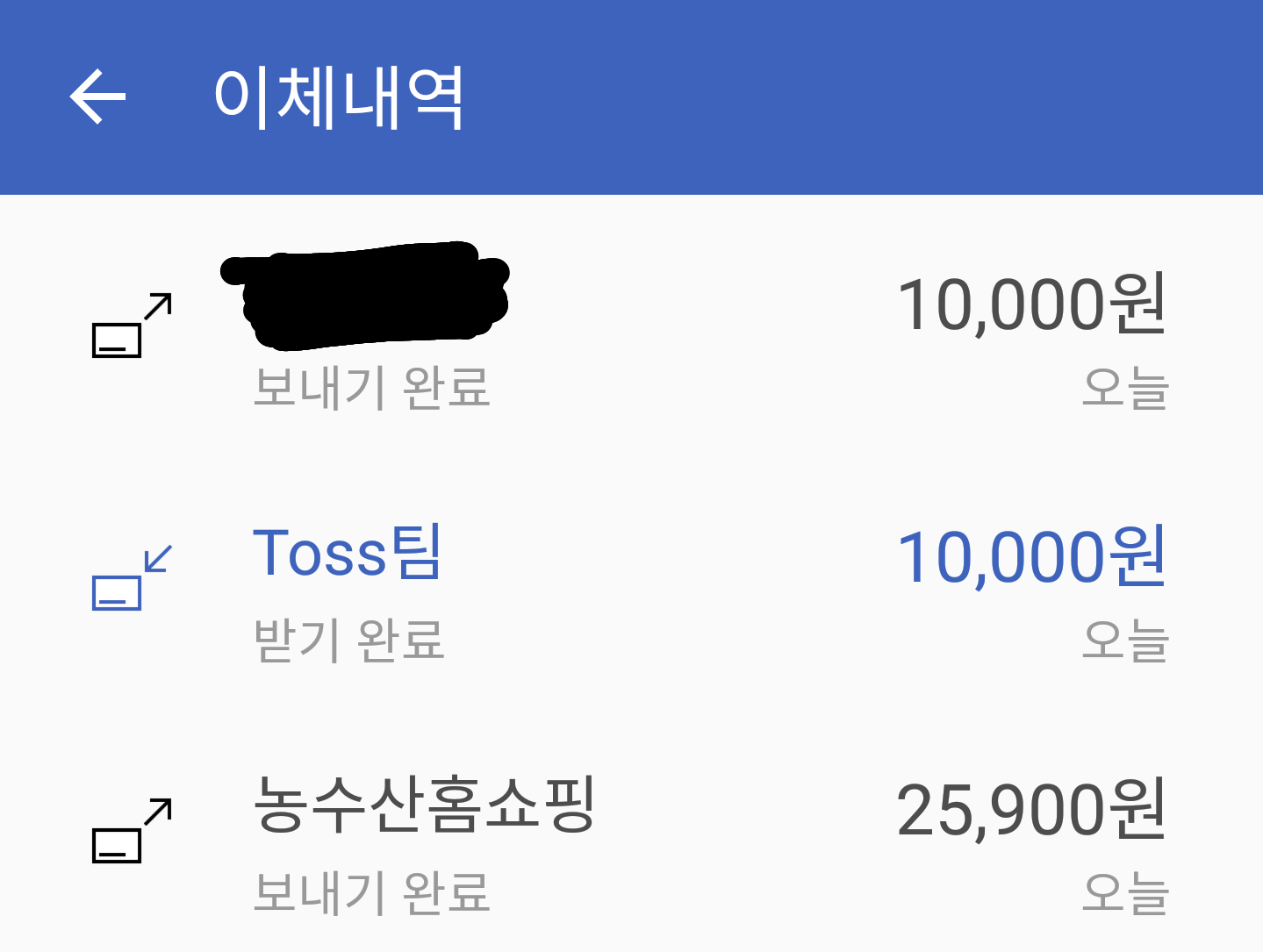This screenshot has height=952, width=1263.
Task: Click 보내기 완료 under 농수산홈쇼핑
Action: 371,892
